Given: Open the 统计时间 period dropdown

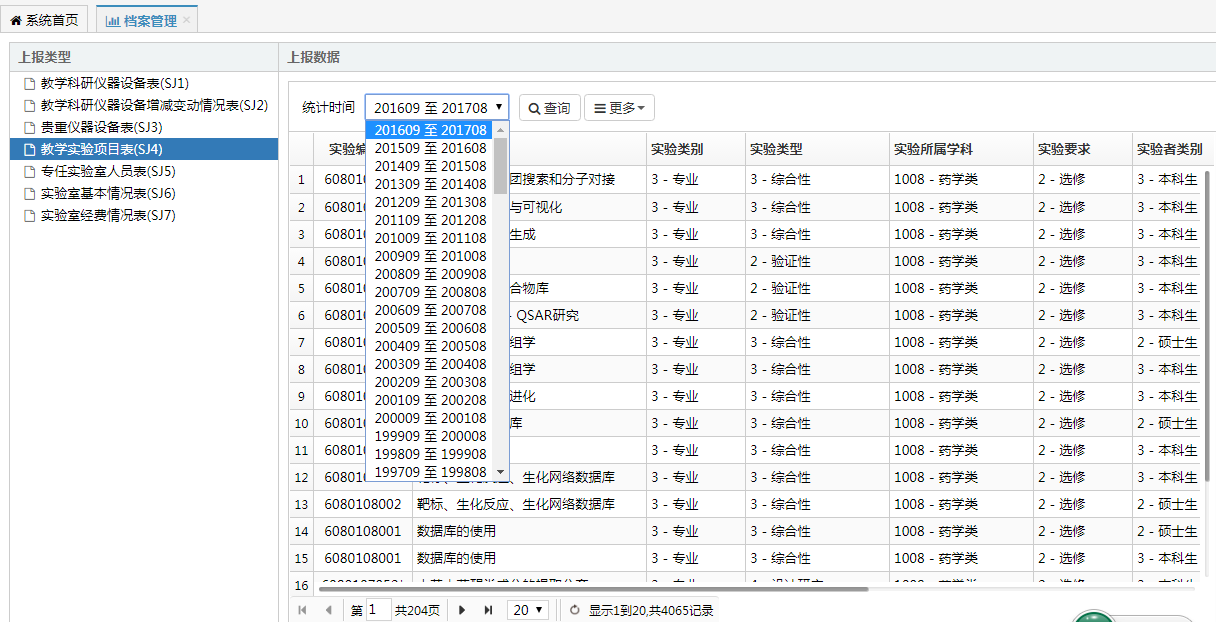Looking at the screenshot, I should point(437,108).
